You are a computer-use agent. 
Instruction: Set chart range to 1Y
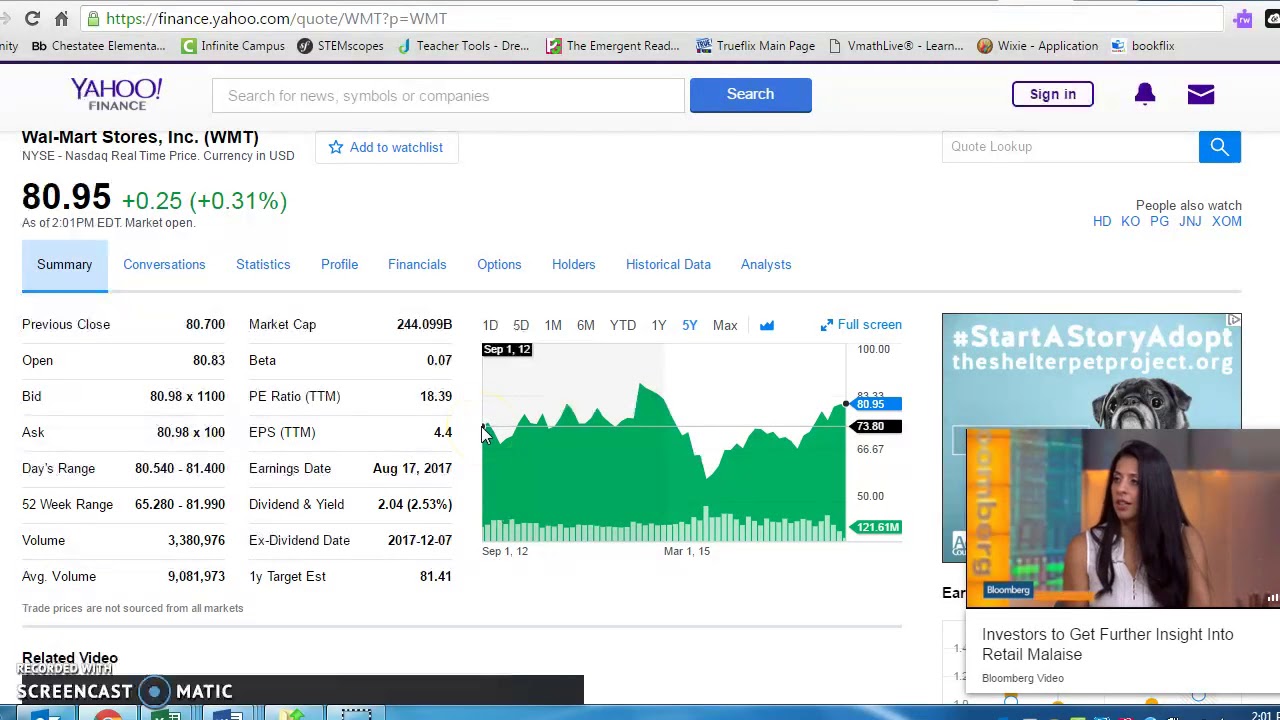(x=659, y=325)
